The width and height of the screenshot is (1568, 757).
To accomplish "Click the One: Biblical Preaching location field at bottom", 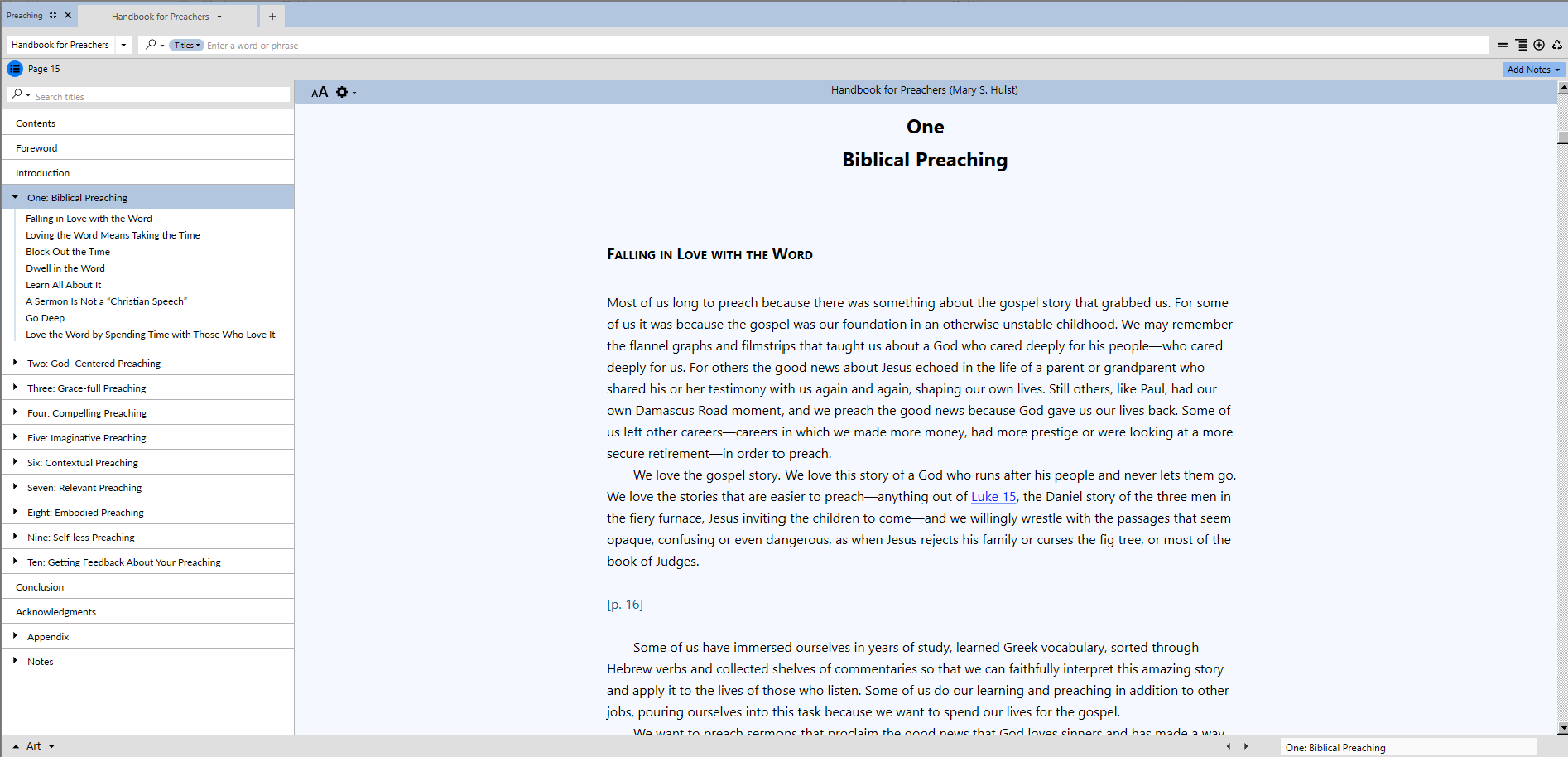I will click(x=1408, y=747).
